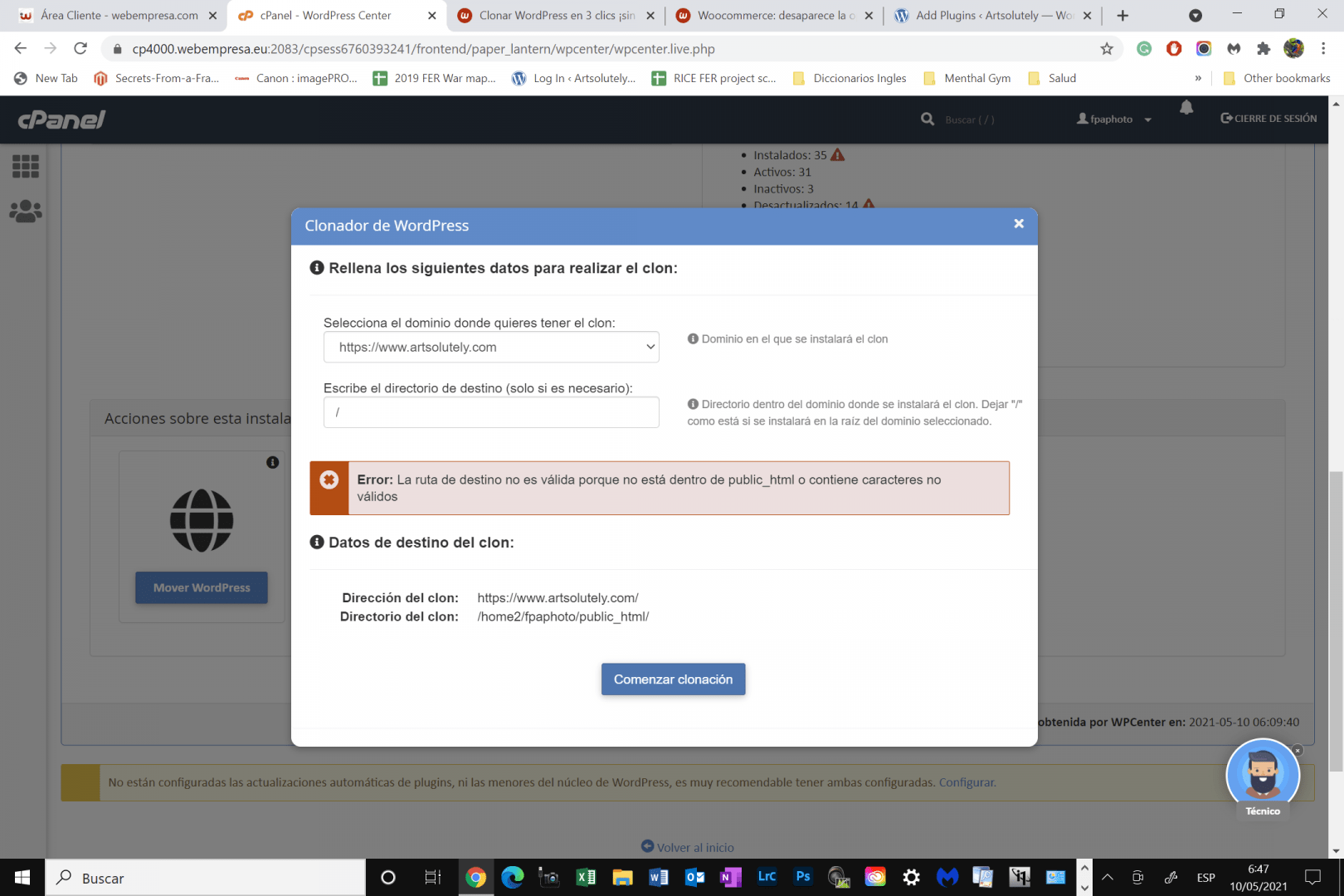Open the Chrome tab search dropdown

[x=1195, y=16]
